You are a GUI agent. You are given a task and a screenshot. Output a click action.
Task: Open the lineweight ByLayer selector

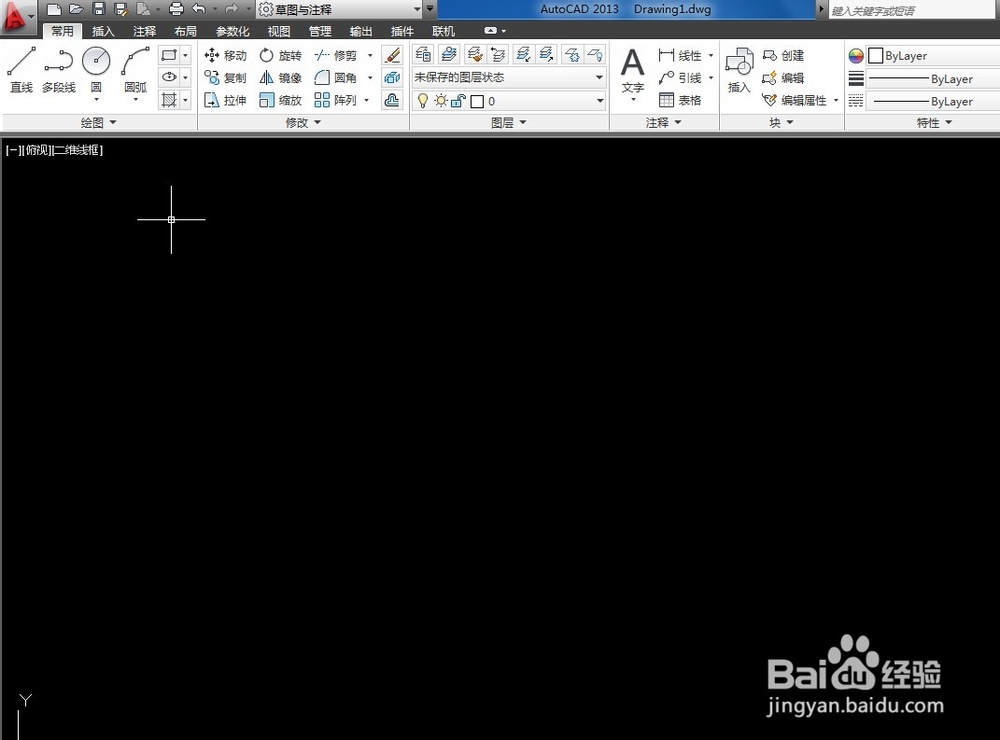[x=933, y=78]
